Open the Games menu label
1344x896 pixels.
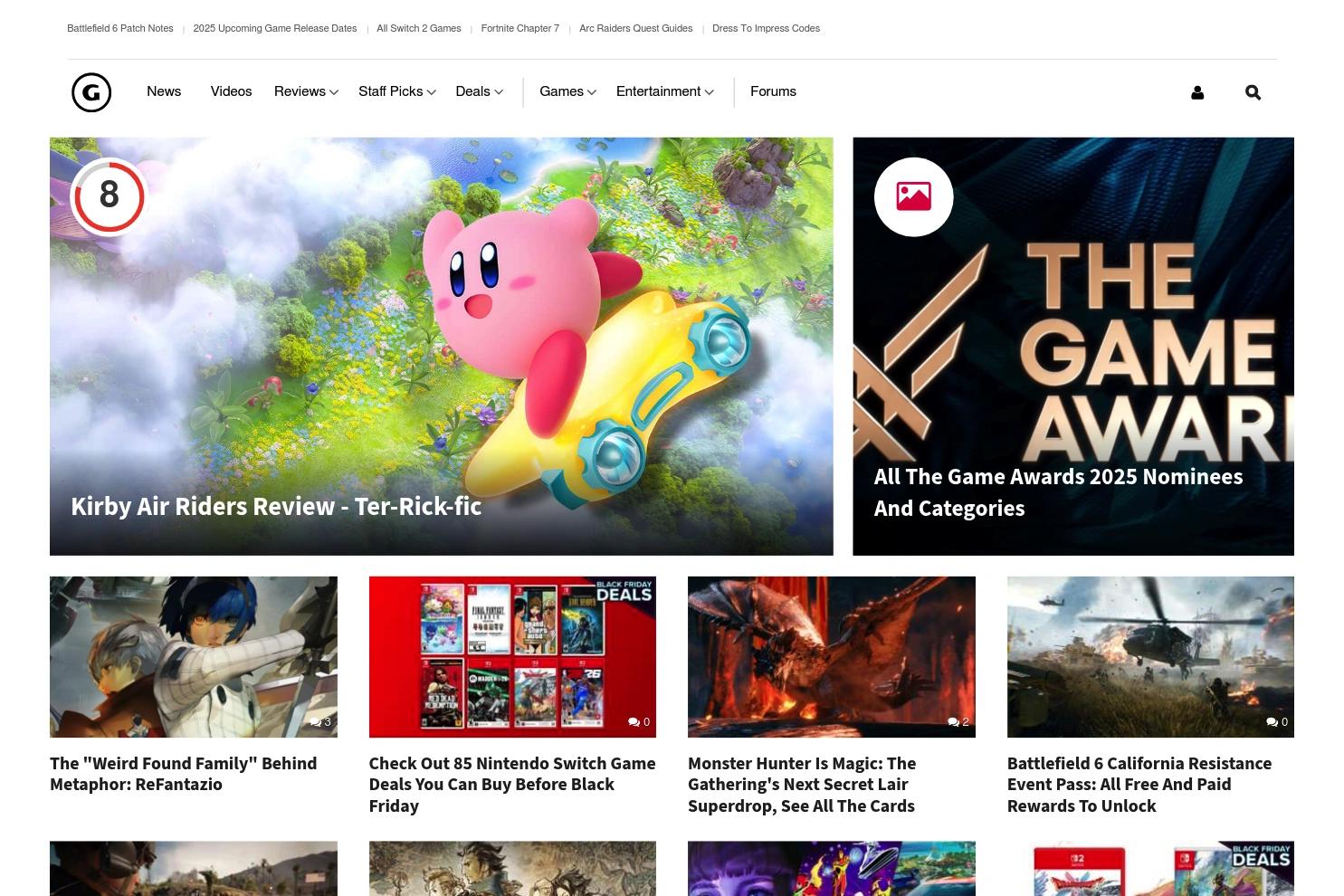pyautogui.click(x=561, y=91)
